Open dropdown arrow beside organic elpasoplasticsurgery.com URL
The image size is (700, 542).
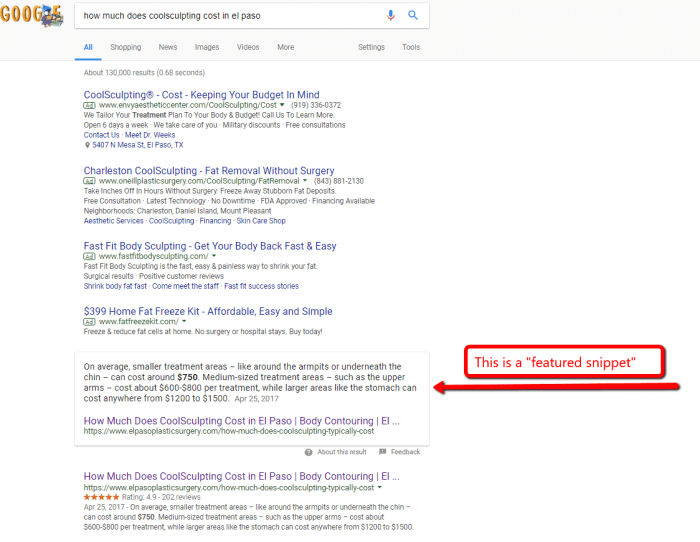379,487
